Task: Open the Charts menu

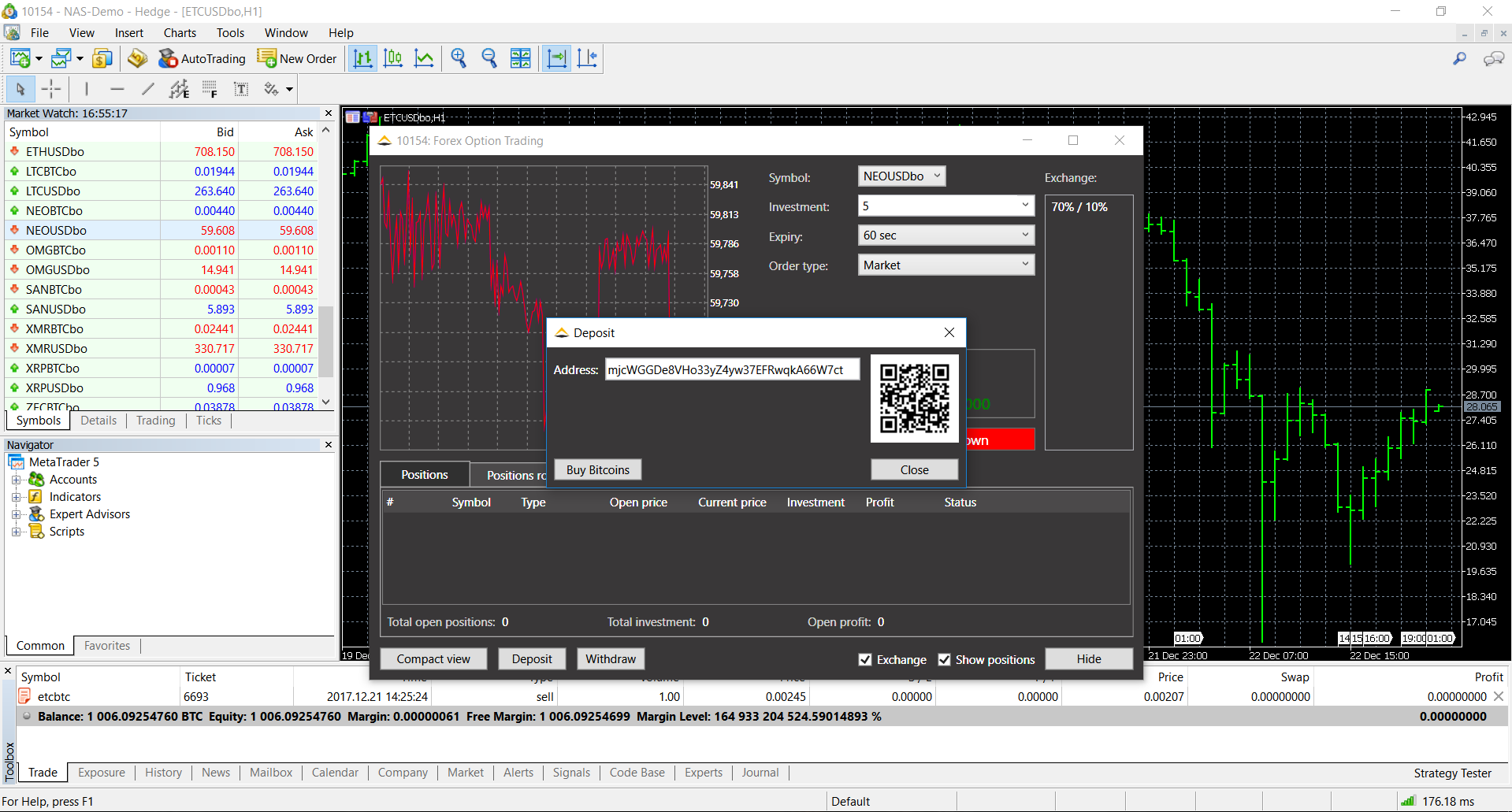Action: (180, 33)
